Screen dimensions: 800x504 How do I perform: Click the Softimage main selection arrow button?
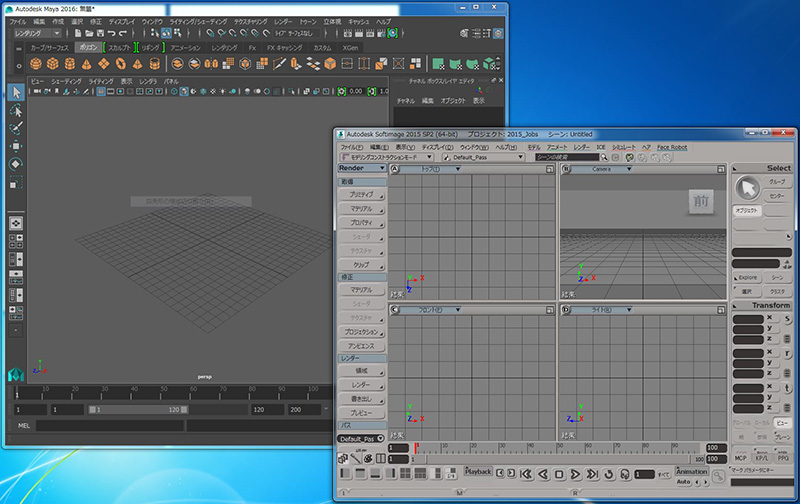click(x=747, y=188)
